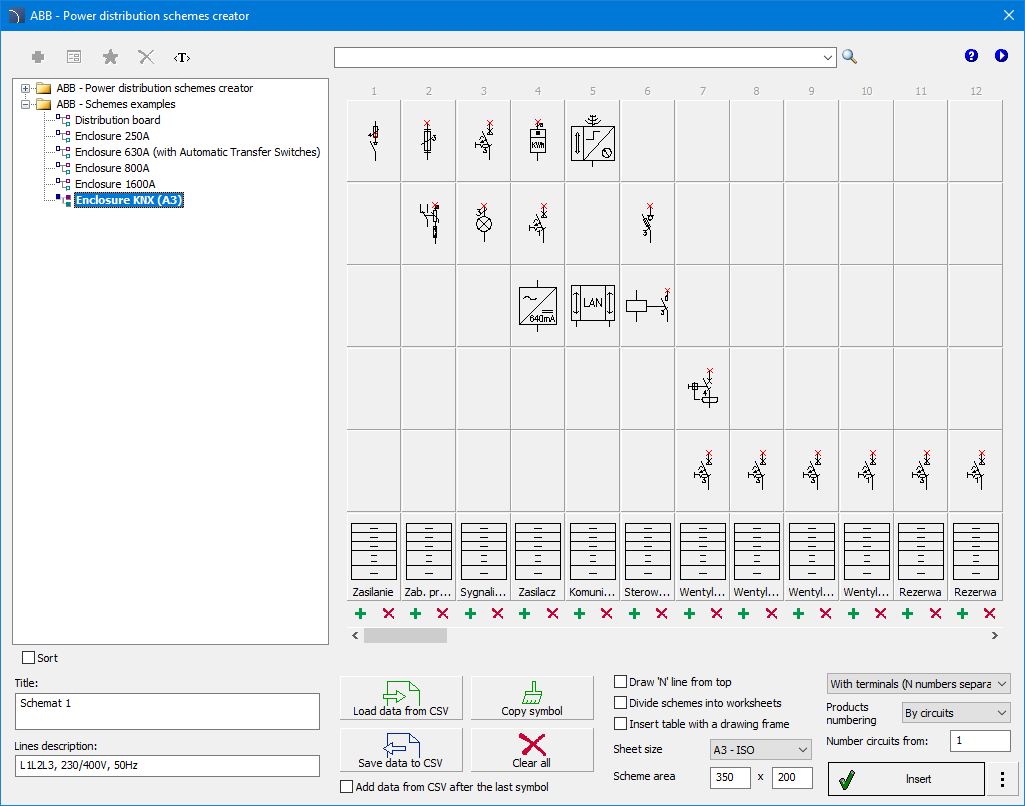
Task: Open Insert button's three-dot options
Action: click(1002, 779)
